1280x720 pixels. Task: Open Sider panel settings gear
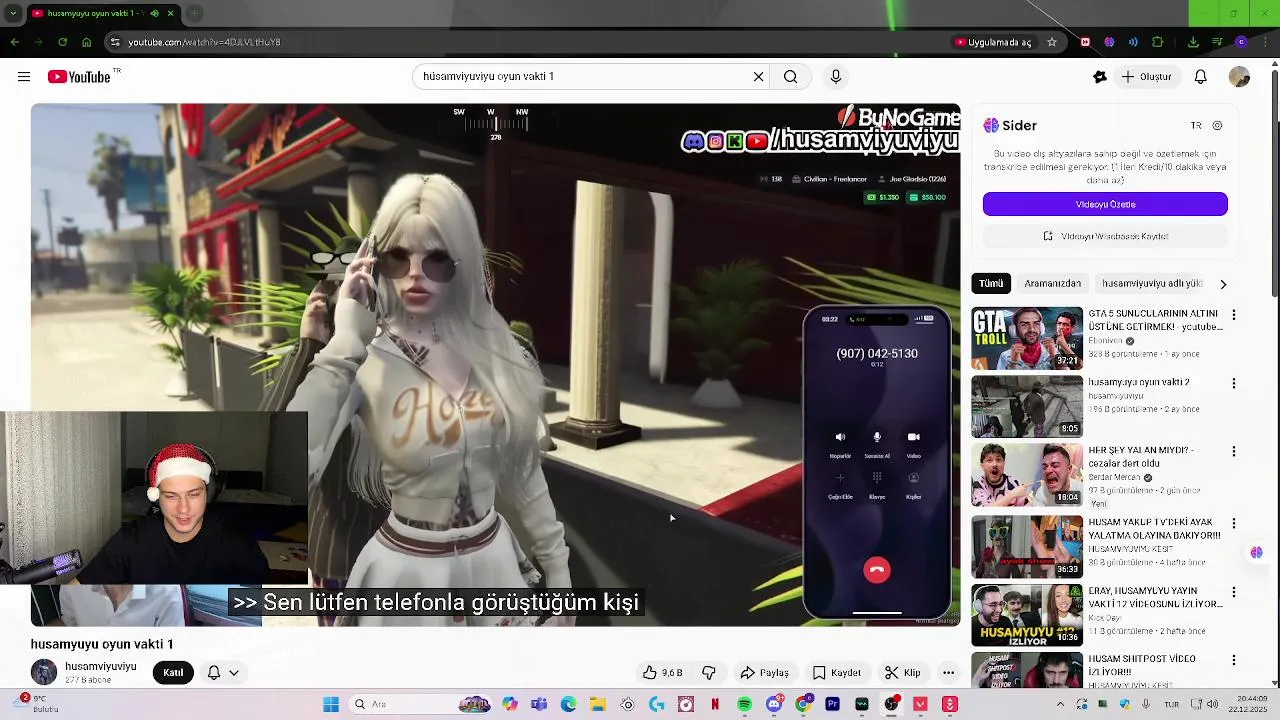(1217, 126)
